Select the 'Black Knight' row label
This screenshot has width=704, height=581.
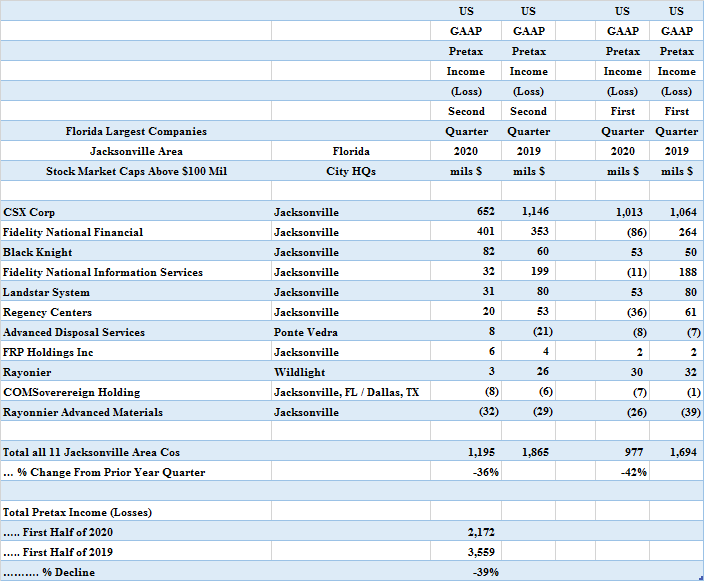pos(37,252)
